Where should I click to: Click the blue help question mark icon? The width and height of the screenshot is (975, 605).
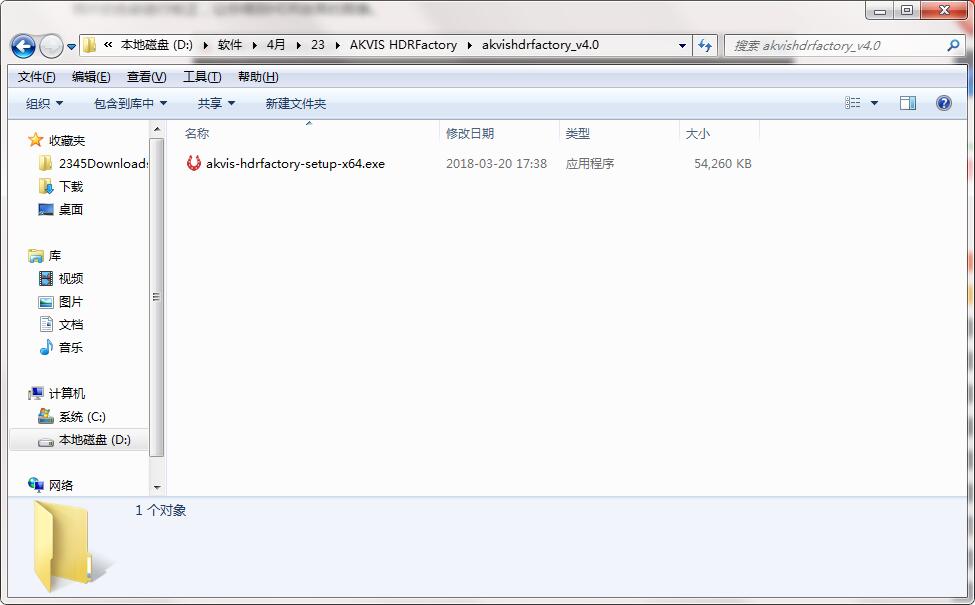[x=943, y=103]
